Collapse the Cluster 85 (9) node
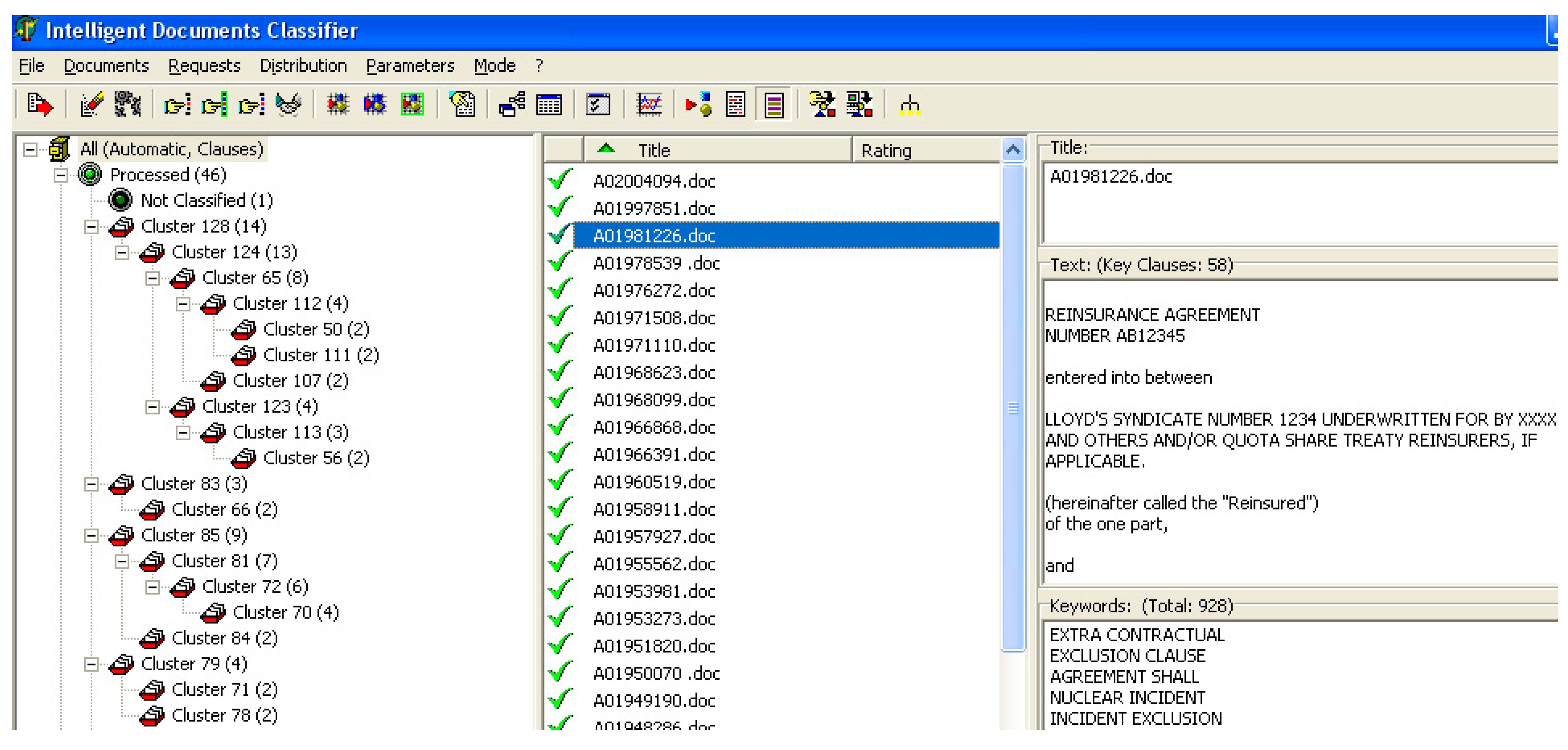1568x750 pixels. 91,536
